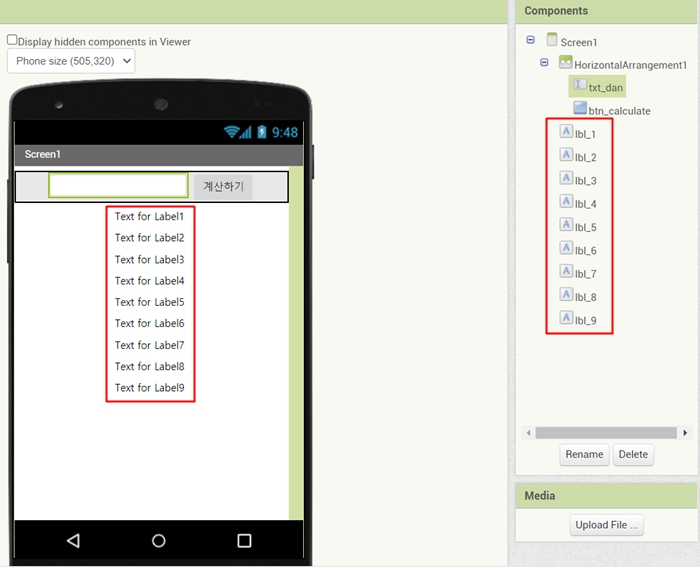Click the 계산하기 button in the phone viewer

[x=223, y=186]
